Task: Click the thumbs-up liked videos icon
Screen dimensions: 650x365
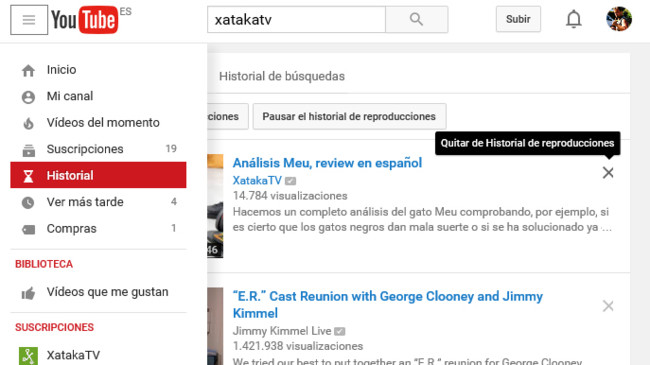Action: [x=28, y=293]
